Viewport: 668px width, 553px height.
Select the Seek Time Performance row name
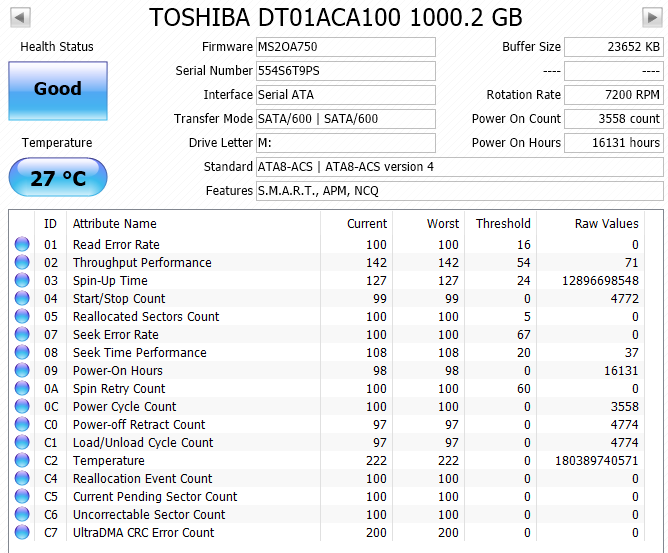click(x=140, y=352)
